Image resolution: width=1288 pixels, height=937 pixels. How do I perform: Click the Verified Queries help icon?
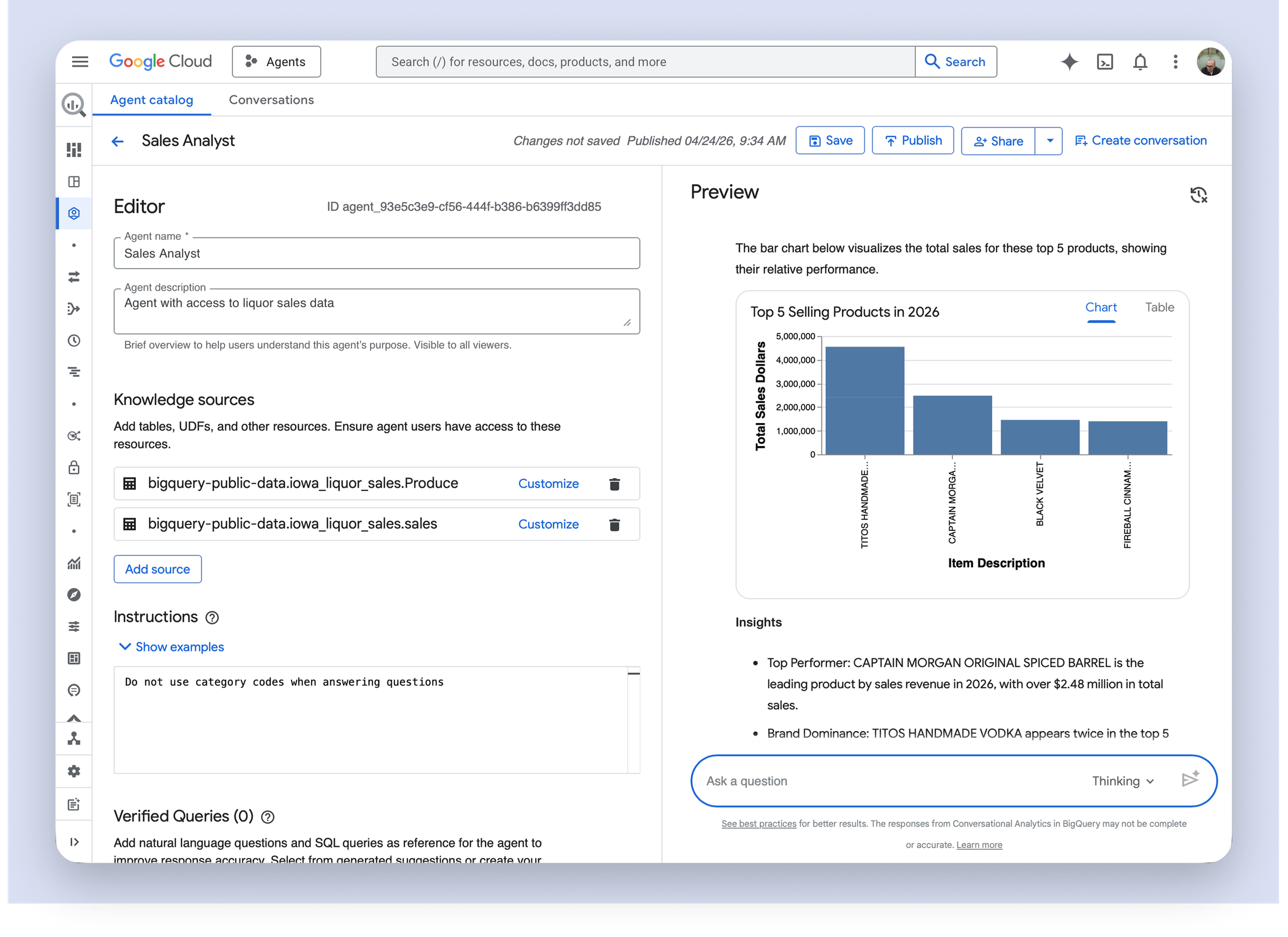pos(268,816)
